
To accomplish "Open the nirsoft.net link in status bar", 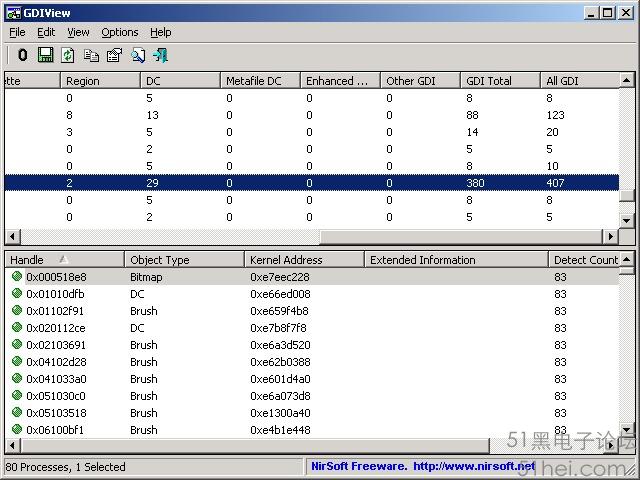I will [x=474, y=466].
